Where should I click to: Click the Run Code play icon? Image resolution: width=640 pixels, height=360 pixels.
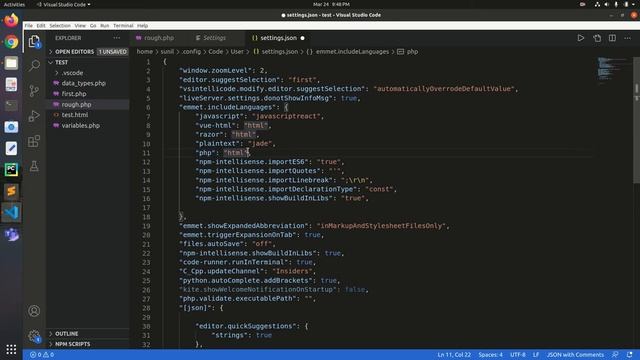click(580, 38)
